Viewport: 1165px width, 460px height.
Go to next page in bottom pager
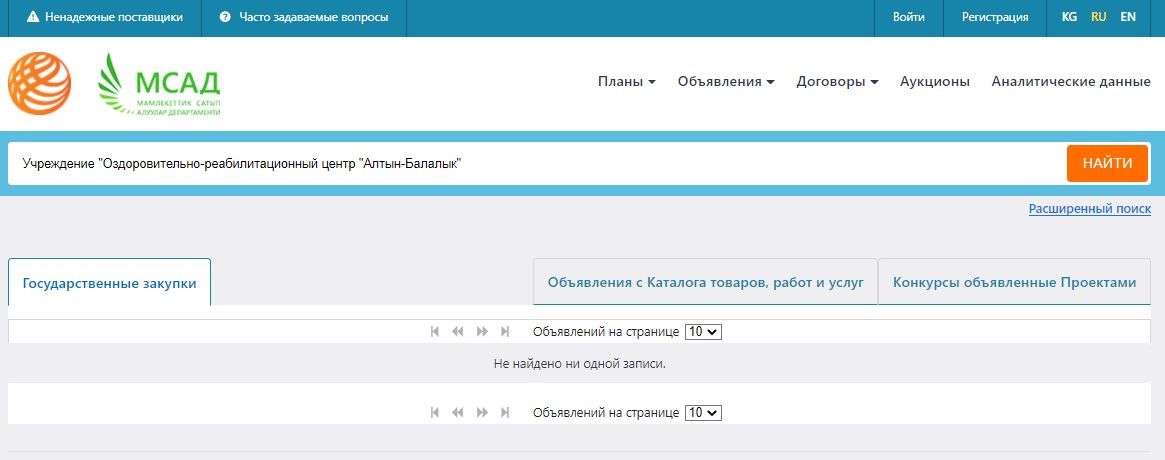(482, 412)
